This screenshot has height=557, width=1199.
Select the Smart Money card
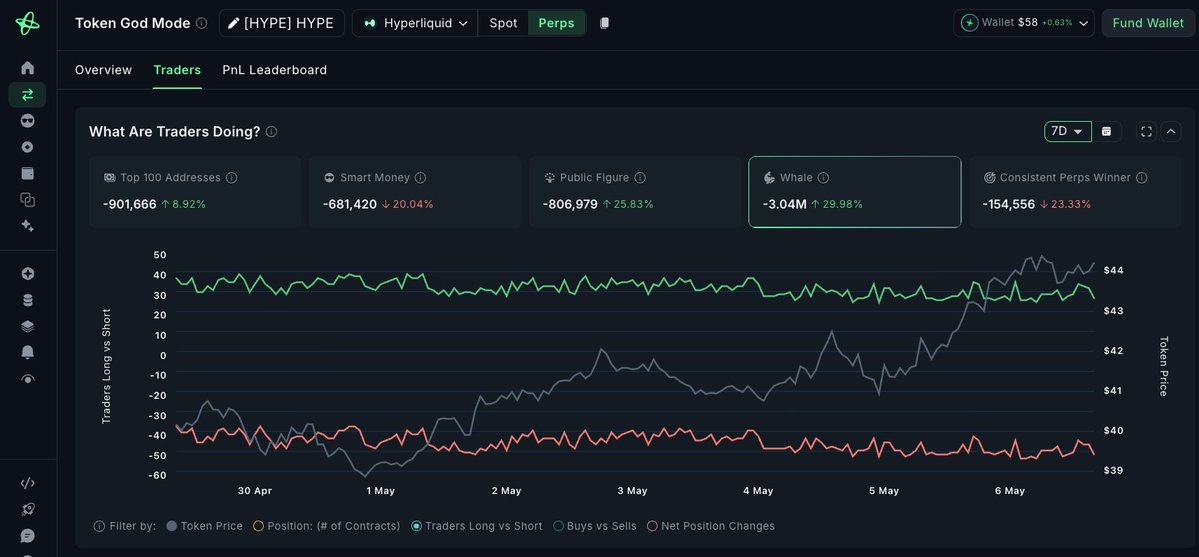coord(415,192)
